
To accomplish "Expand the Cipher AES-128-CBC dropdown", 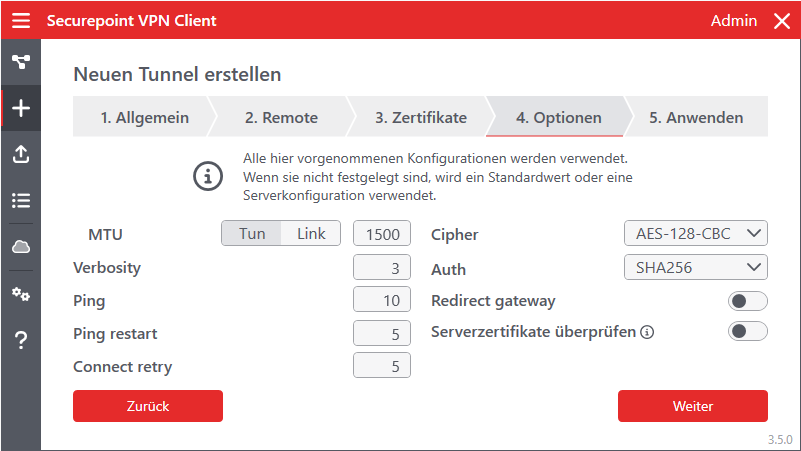I will coord(695,234).
